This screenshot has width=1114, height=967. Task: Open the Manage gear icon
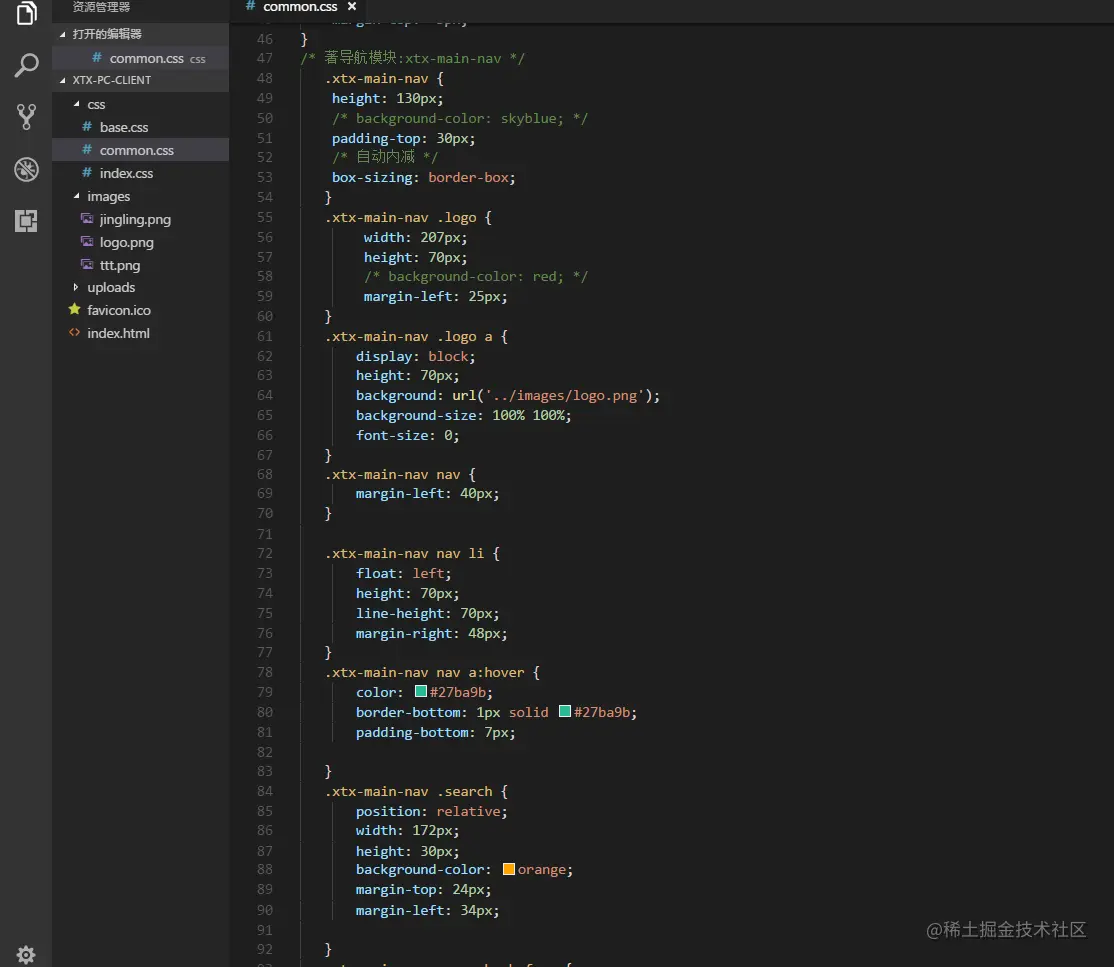point(26,954)
